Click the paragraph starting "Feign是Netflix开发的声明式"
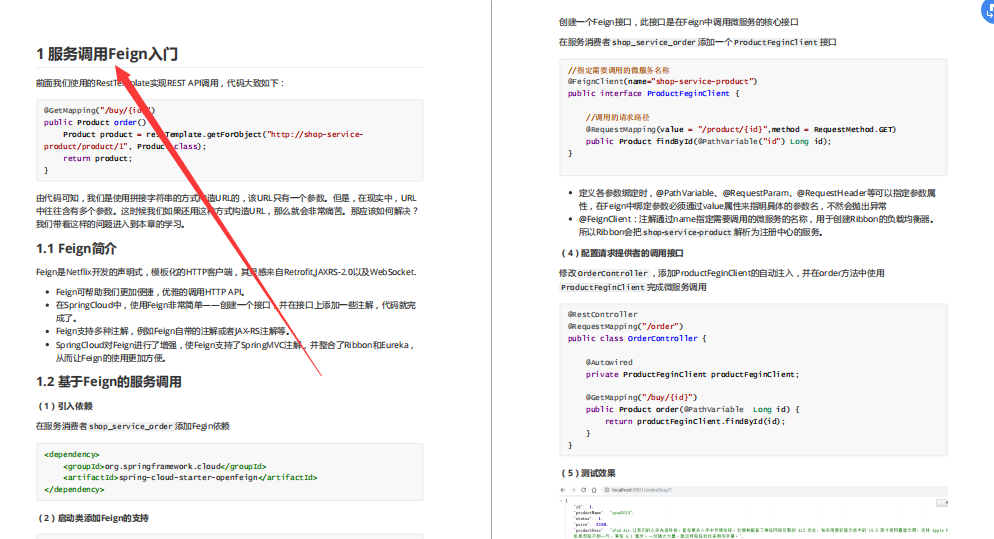Screen dimensions: 994x539 226,272
